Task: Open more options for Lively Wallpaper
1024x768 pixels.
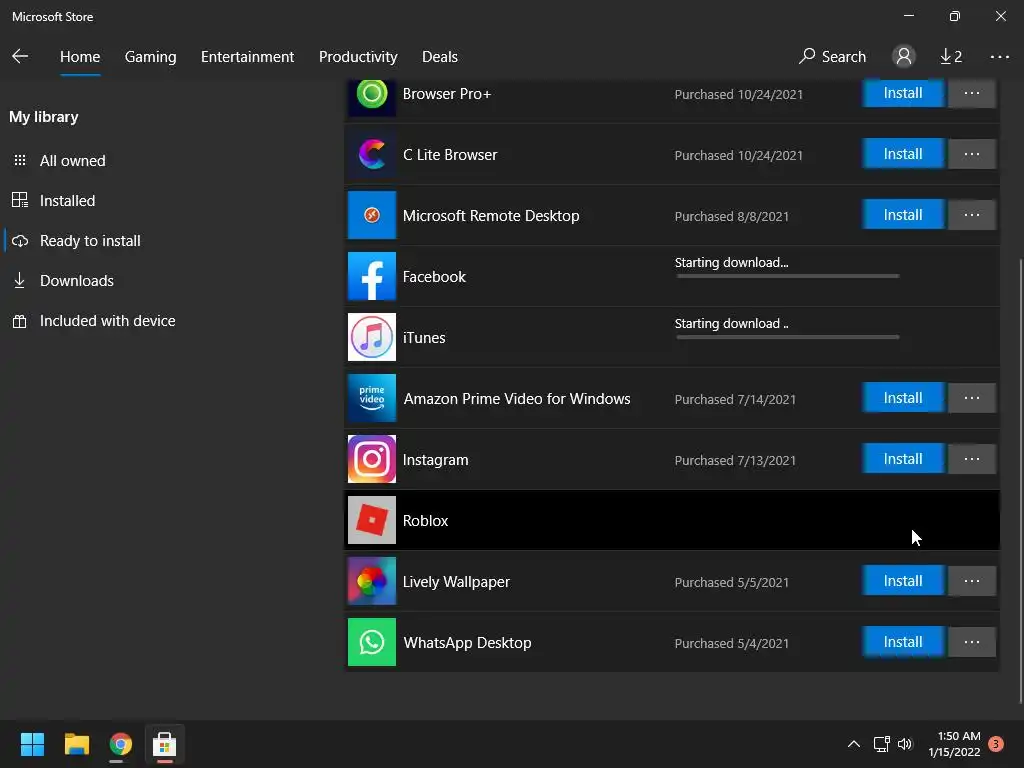Action: pos(972,581)
